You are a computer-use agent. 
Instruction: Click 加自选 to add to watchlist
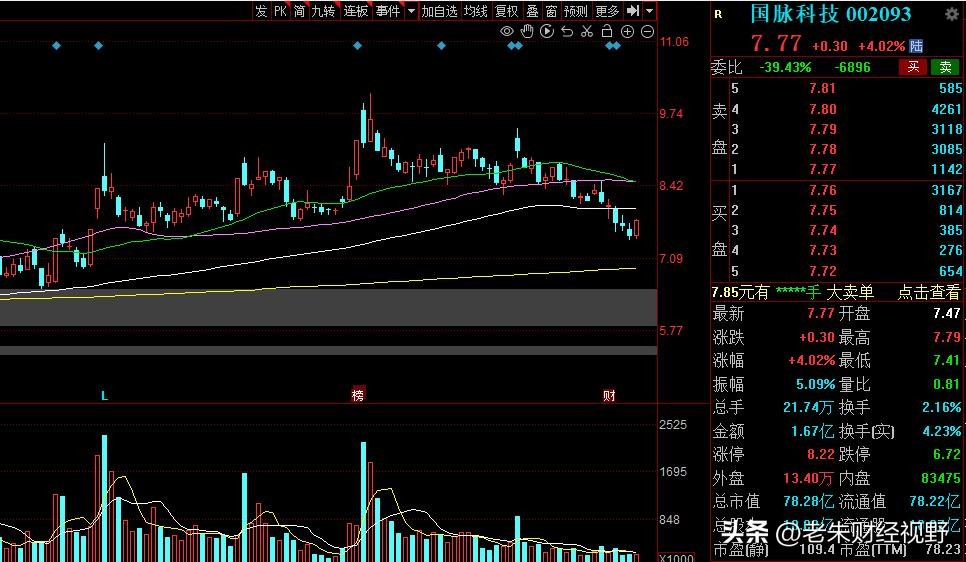click(439, 11)
